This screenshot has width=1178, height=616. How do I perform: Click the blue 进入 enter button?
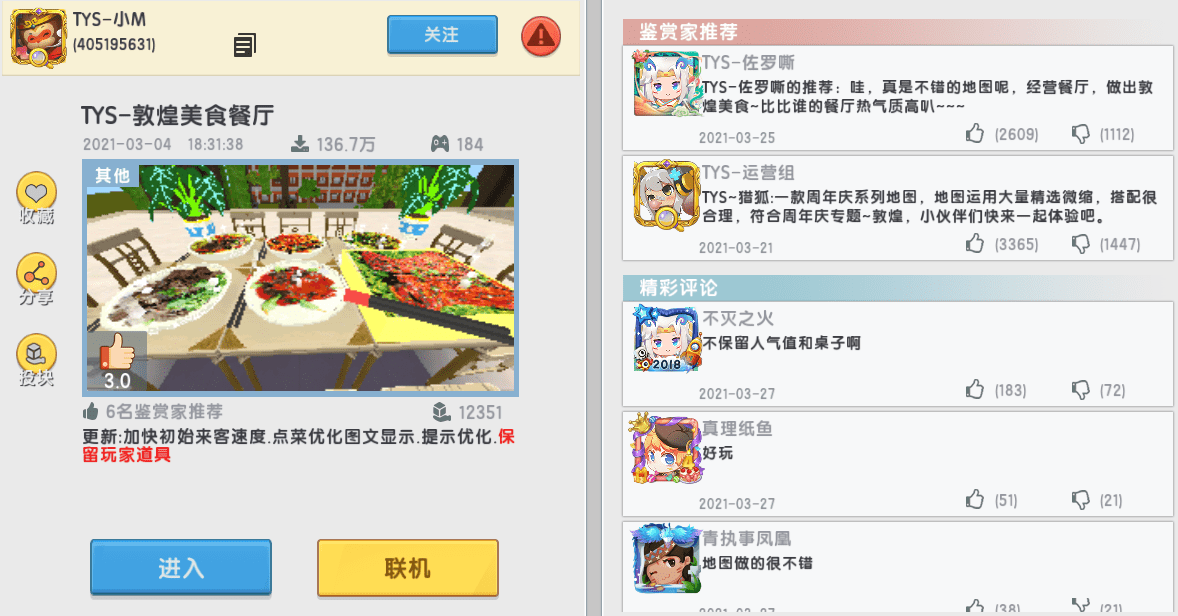coord(181,567)
